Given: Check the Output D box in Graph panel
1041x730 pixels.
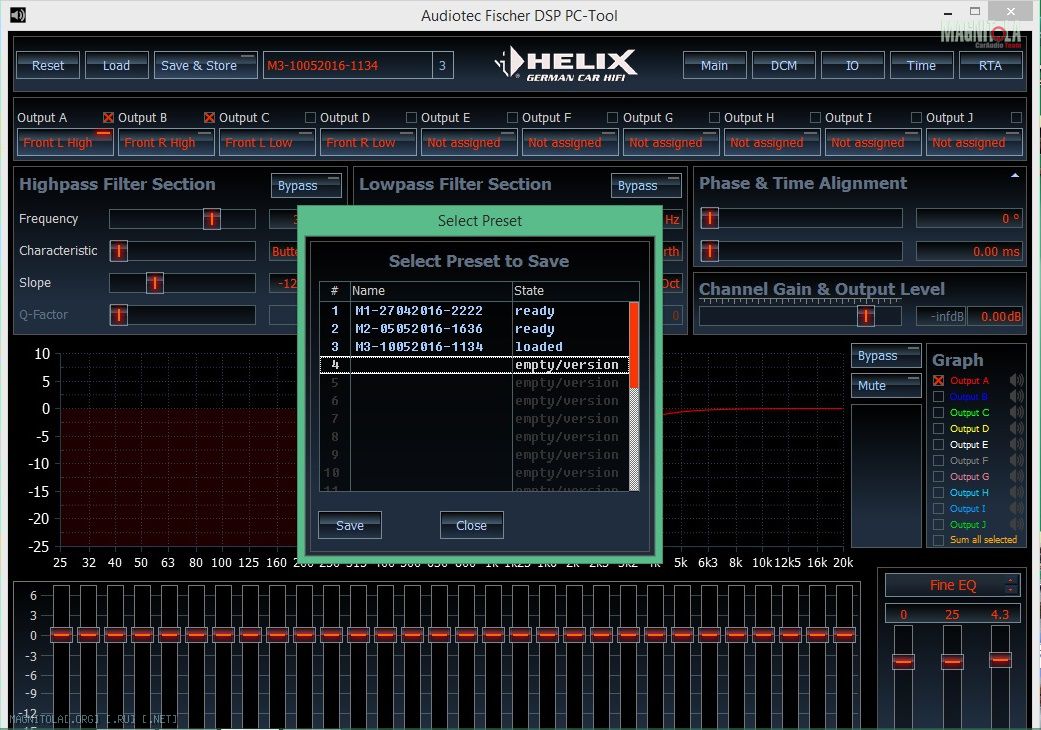Looking at the screenshot, I should click(938, 429).
